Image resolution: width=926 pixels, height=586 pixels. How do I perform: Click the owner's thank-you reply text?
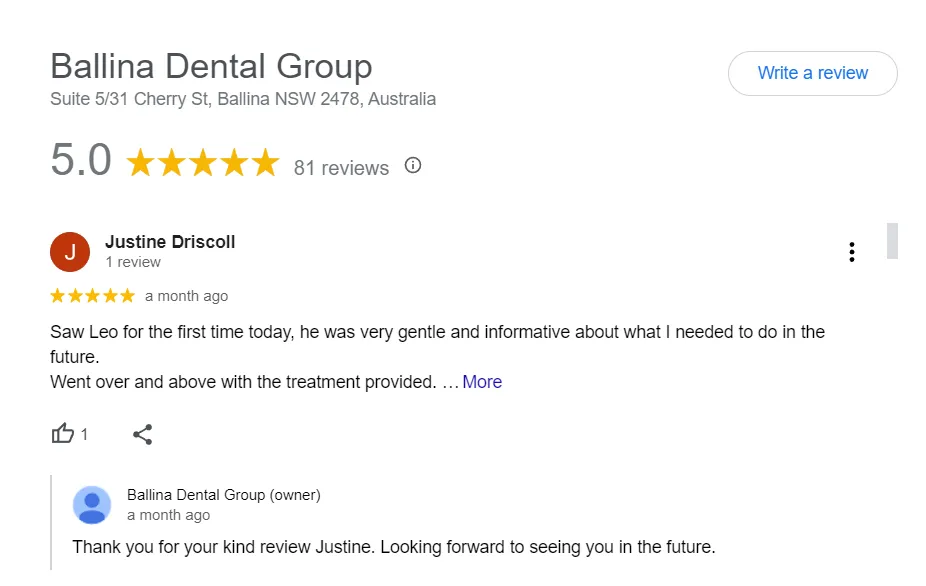394,547
